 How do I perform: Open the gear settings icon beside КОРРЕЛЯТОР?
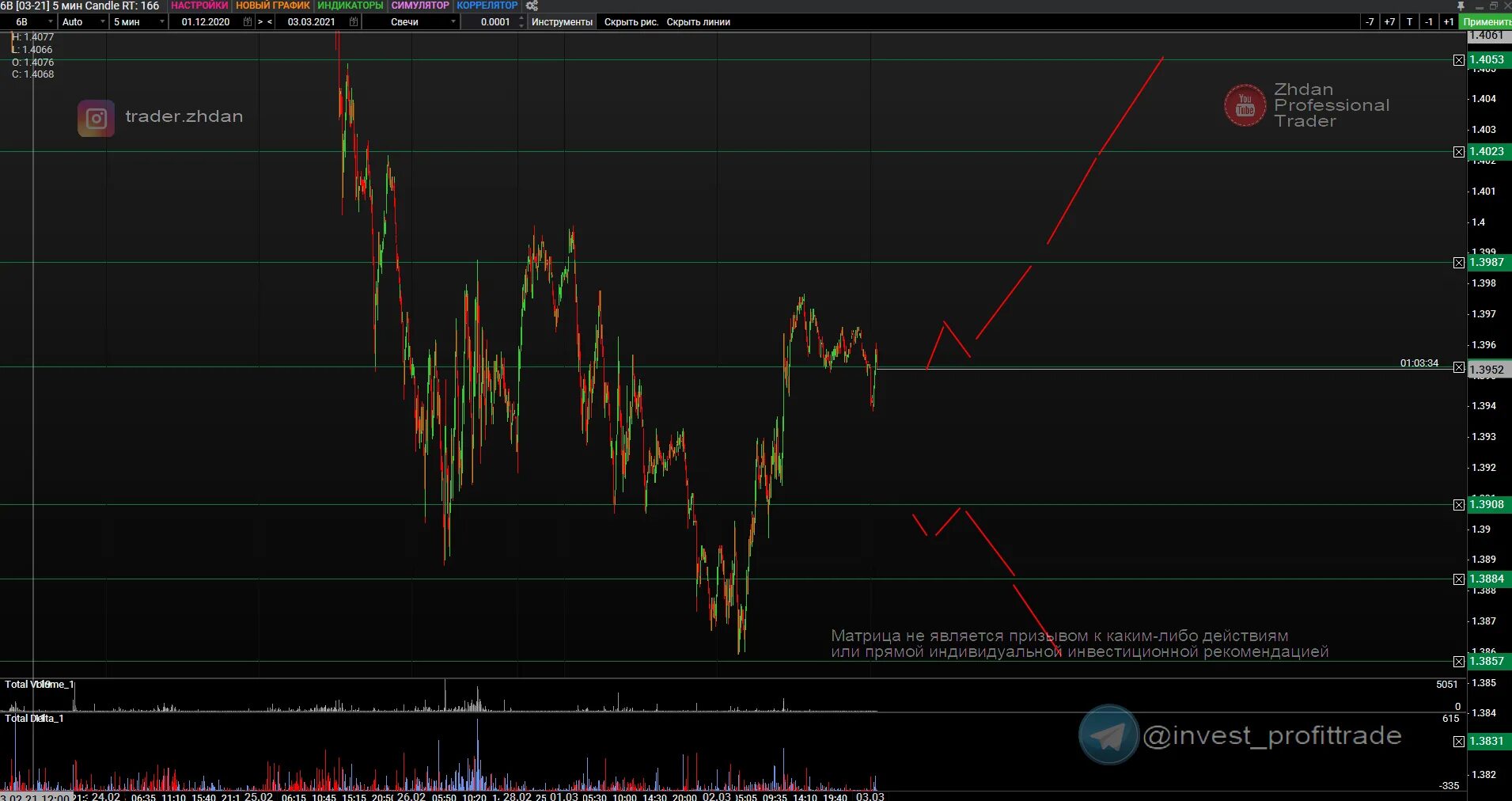532,6
